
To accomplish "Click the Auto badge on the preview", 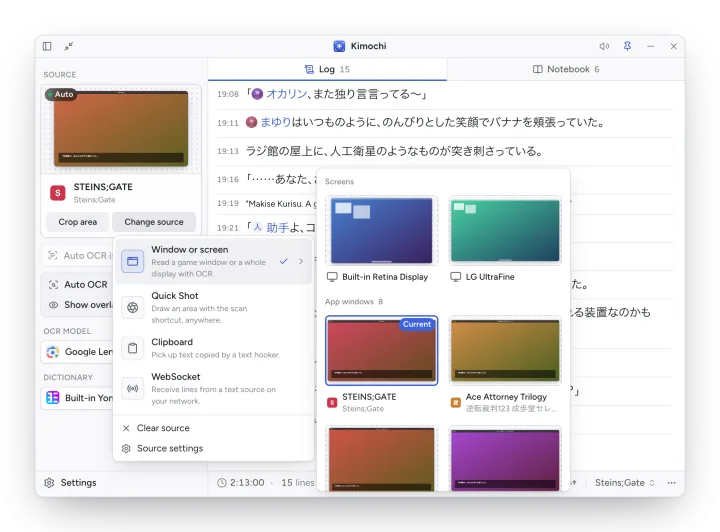I will pyautogui.click(x=60, y=94).
